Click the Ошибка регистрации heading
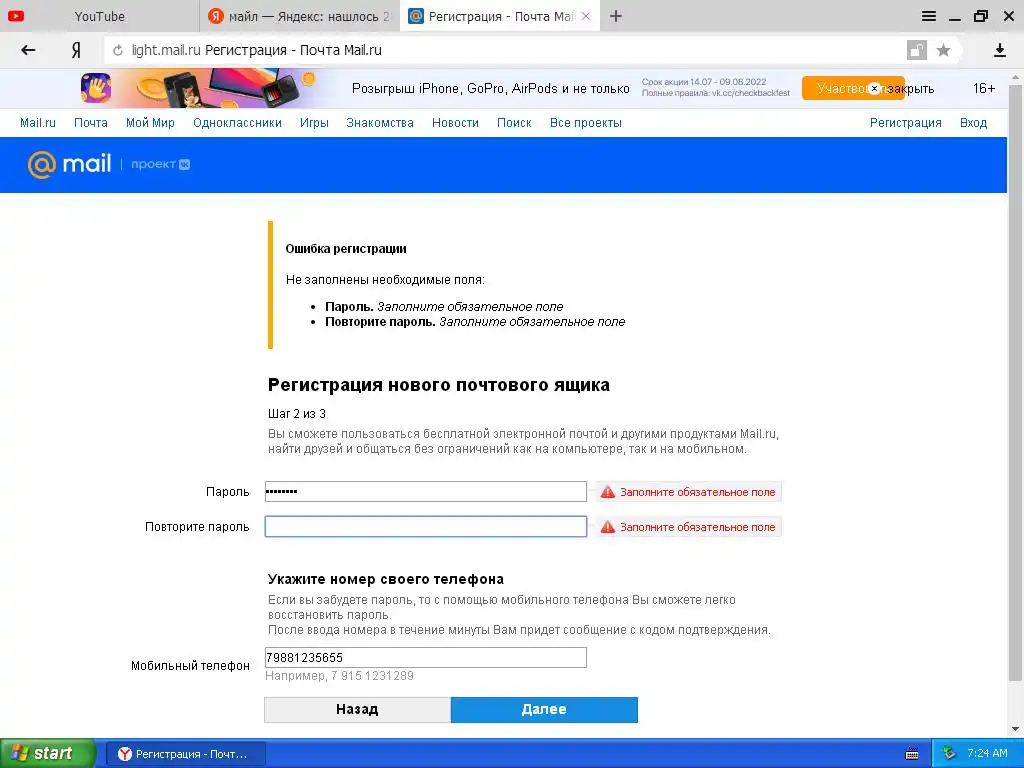The width and height of the screenshot is (1024, 768). coord(346,249)
